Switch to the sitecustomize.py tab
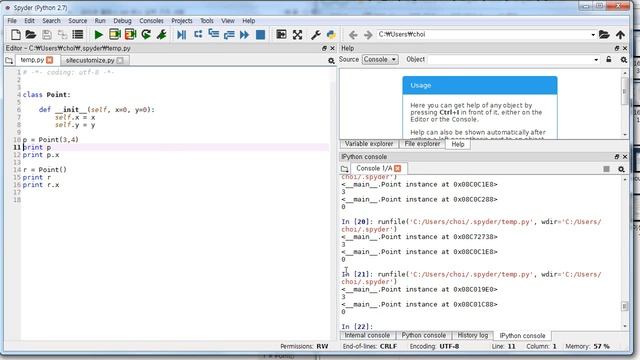 tap(90, 60)
